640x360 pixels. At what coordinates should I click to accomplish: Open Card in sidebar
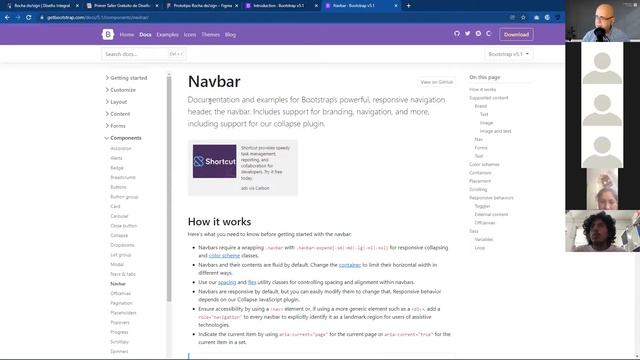click(x=115, y=206)
